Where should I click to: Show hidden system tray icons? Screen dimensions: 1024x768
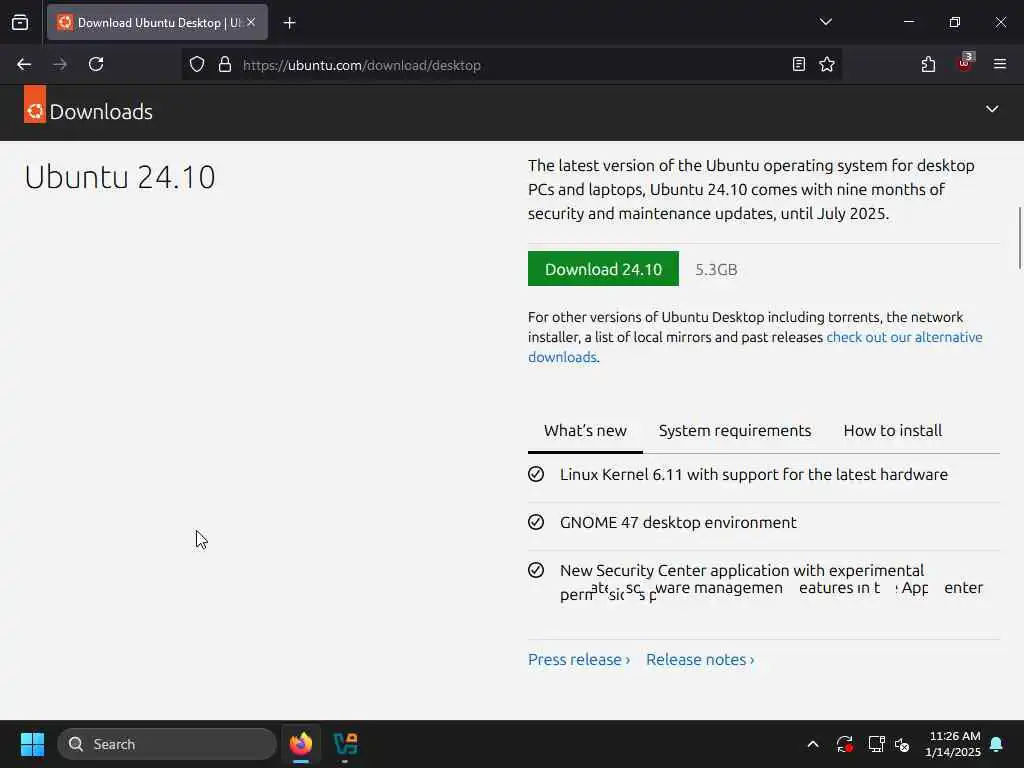pos(813,744)
